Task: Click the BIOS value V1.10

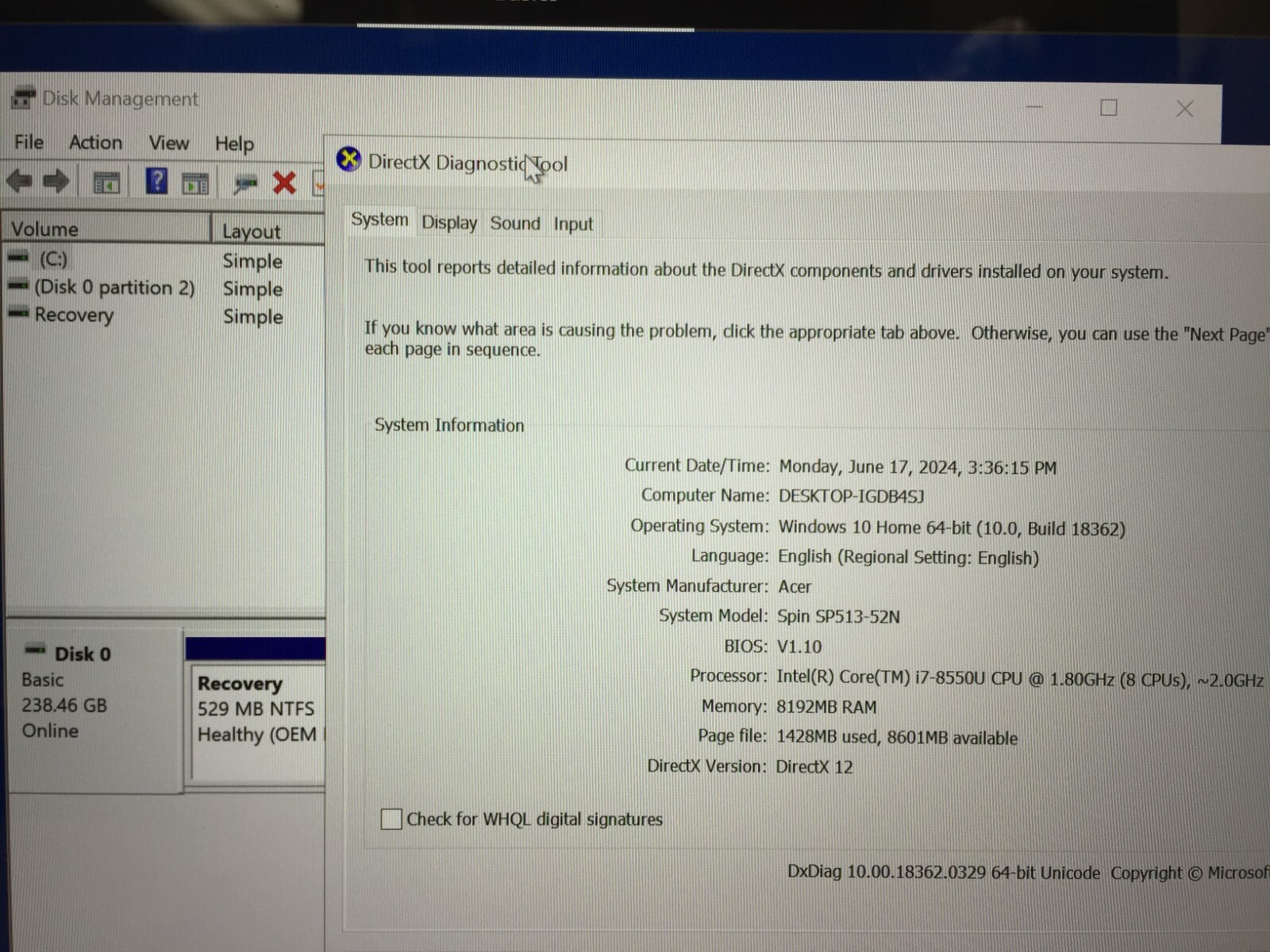Action: pyautogui.click(x=799, y=647)
